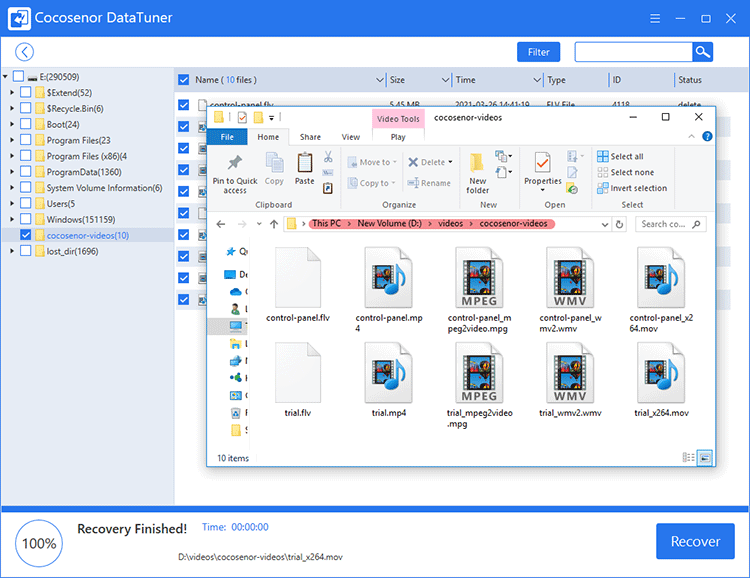This screenshot has width=750, height=578.
Task: Click the Explorer search box
Action: click(x=671, y=224)
